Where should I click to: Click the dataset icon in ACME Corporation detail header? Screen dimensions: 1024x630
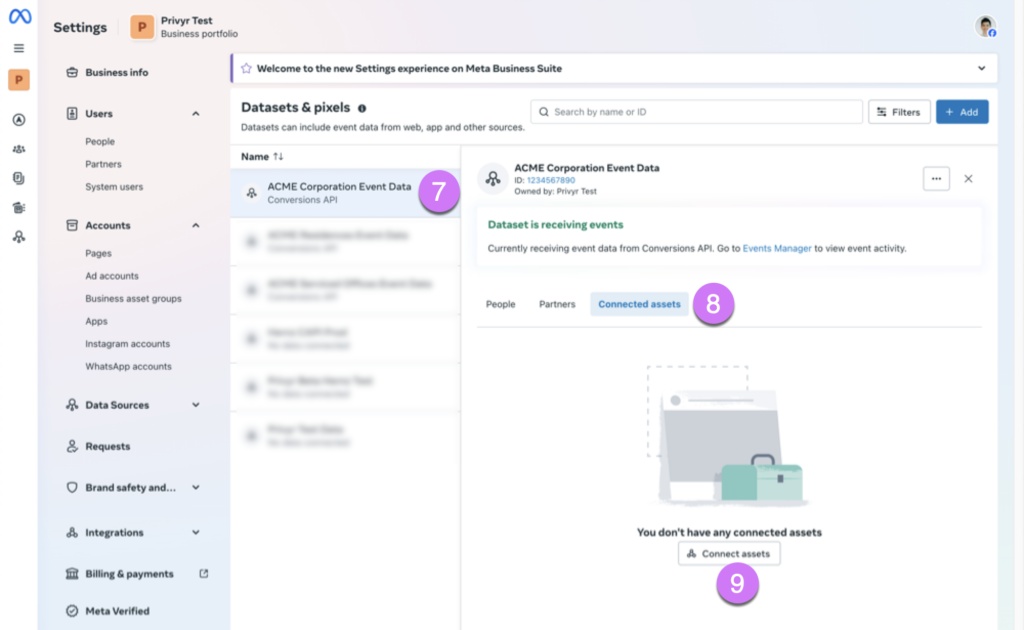click(x=493, y=178)
